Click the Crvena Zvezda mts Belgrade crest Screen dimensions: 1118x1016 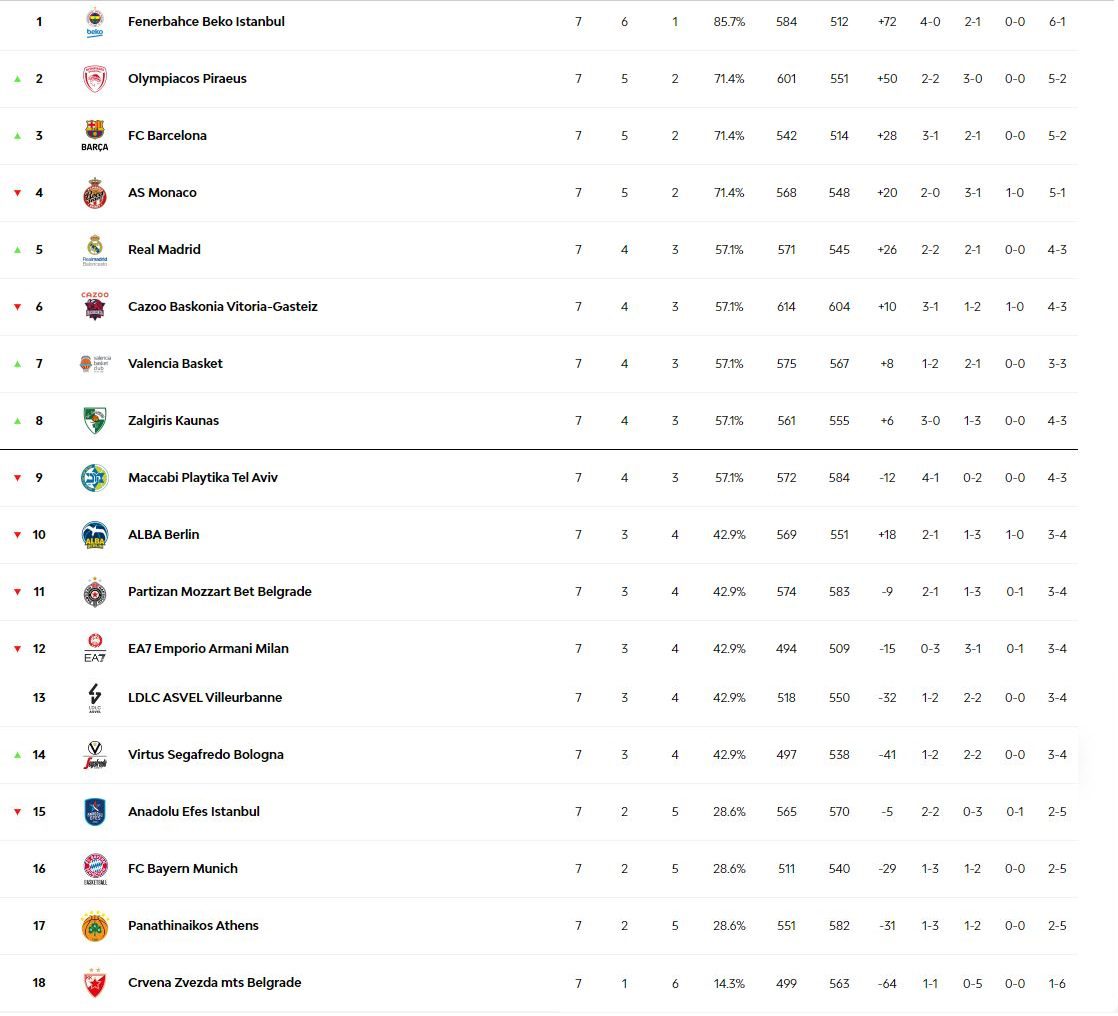pyautogui.click(x=95, y=983)
